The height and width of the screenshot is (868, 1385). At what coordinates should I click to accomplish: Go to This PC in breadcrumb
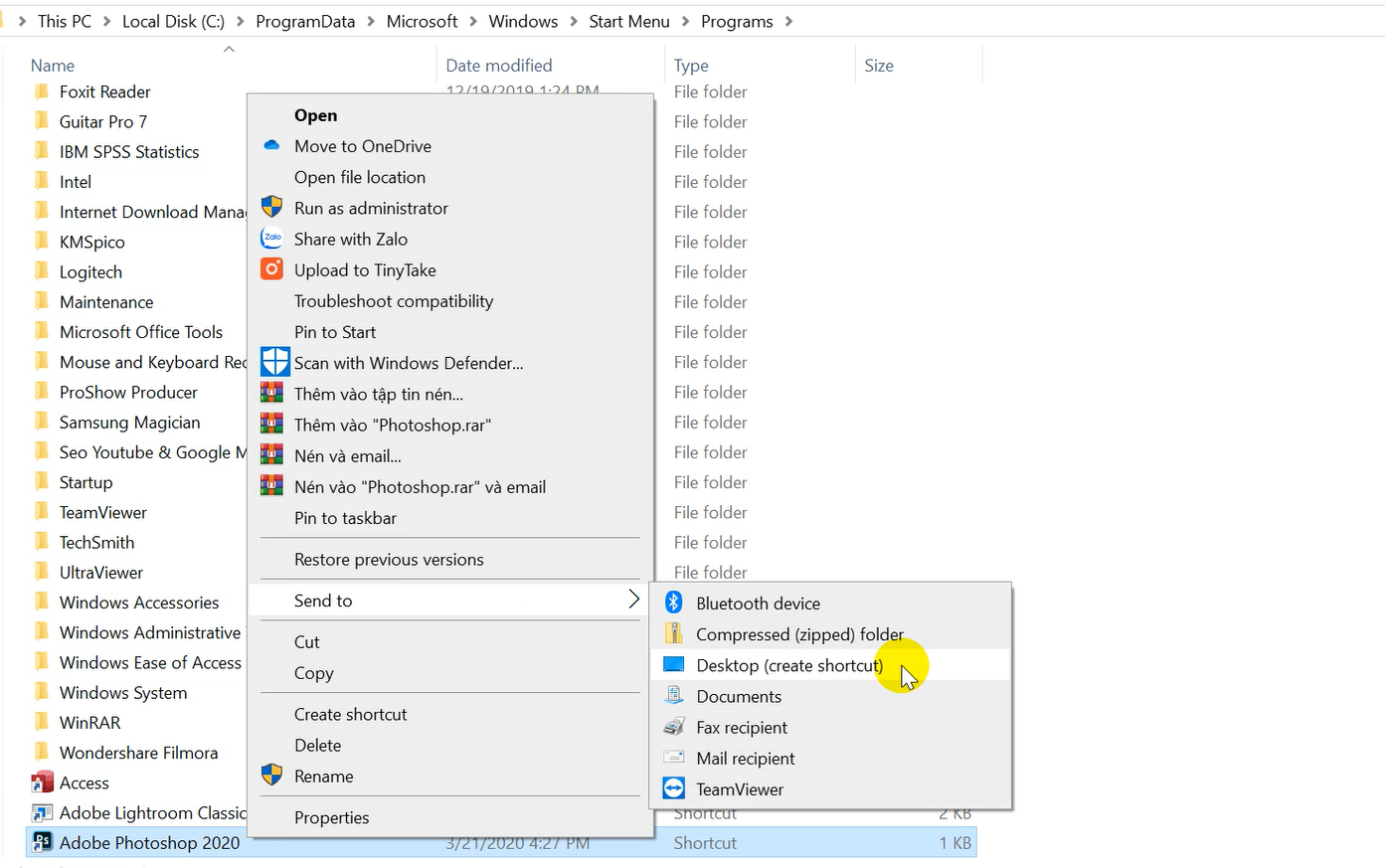tap(65, 21)
